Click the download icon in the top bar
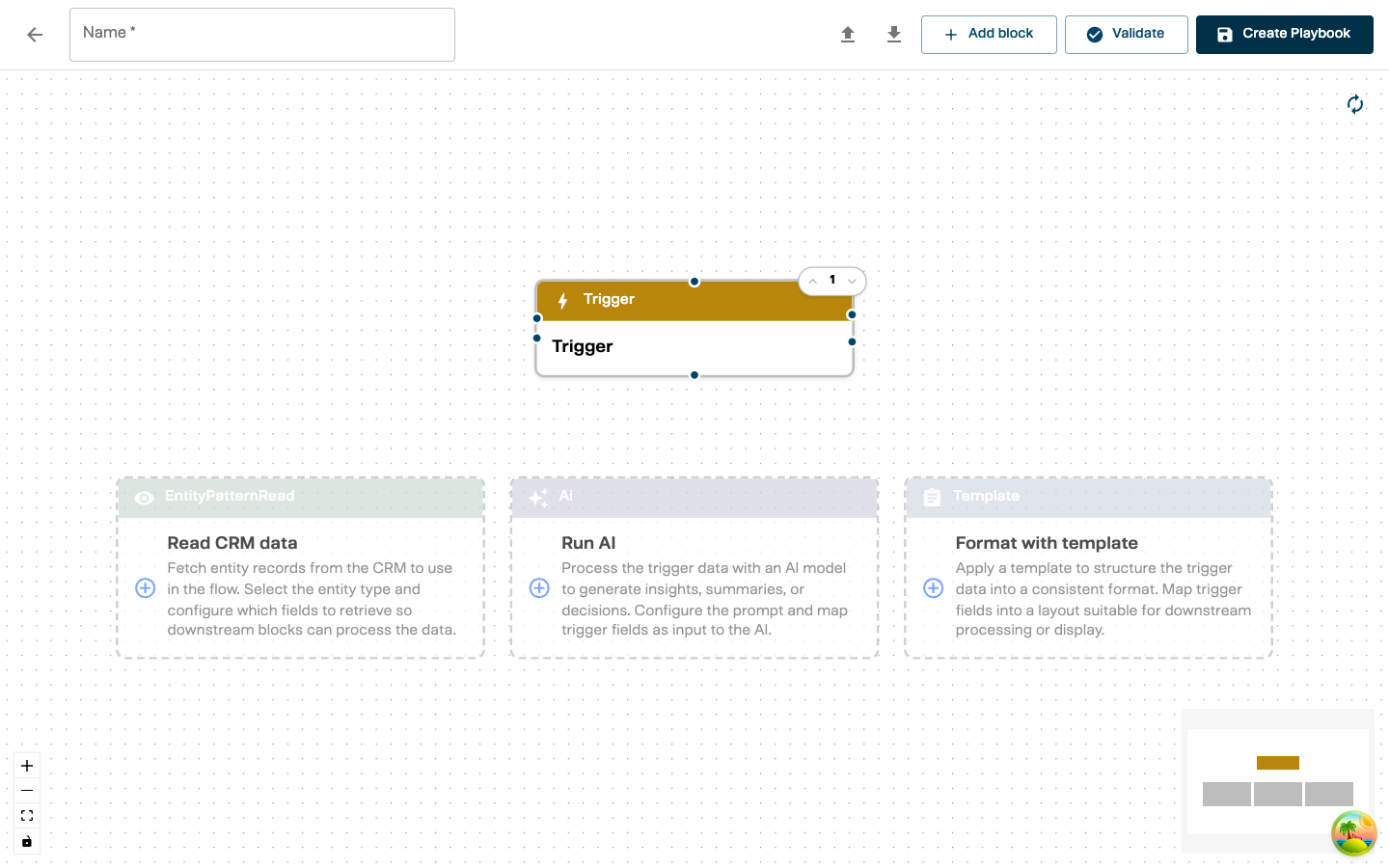The width and height of the screenshot is (1389, 868). pos(894,35)
